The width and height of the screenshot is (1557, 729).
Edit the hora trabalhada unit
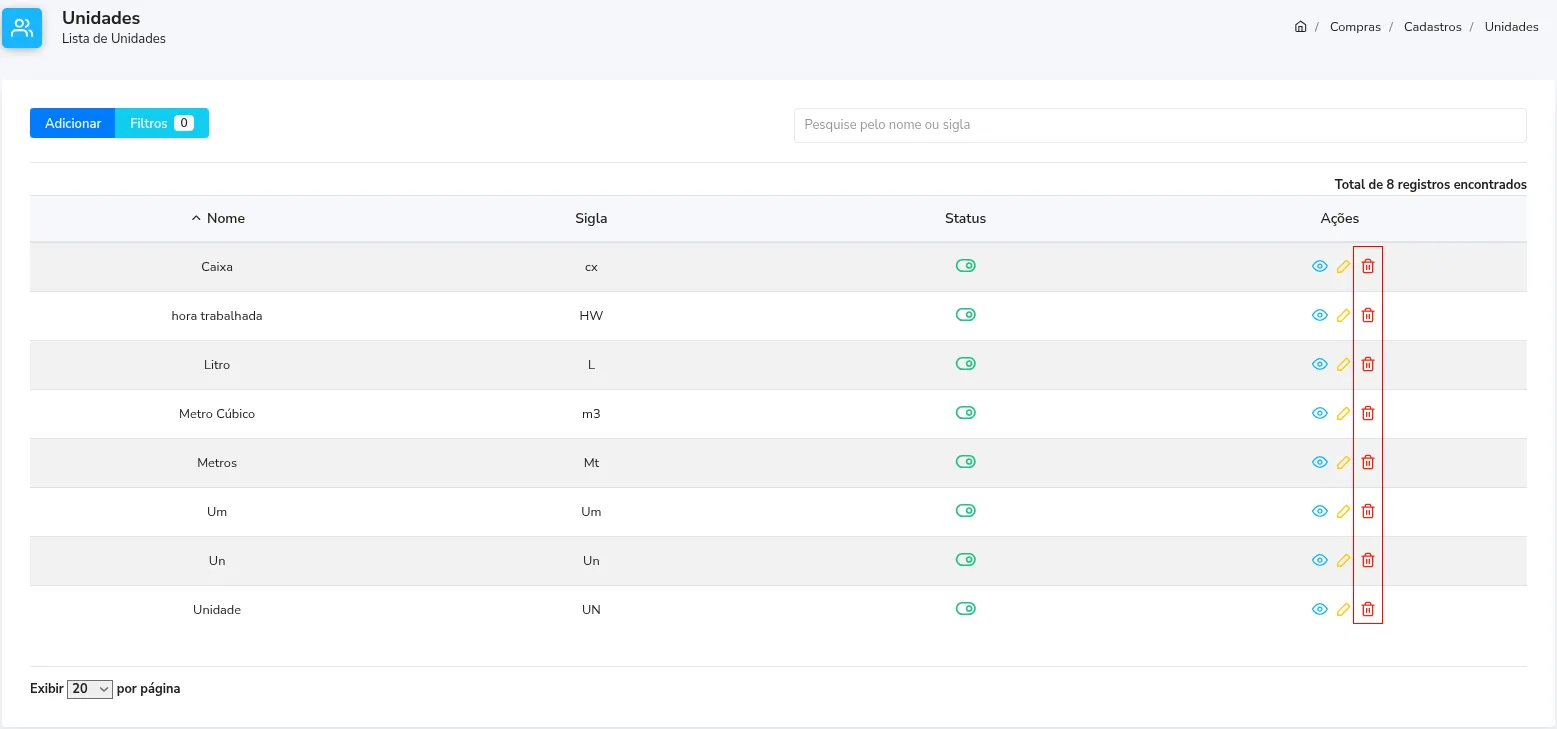click(x=1343, y=315)
